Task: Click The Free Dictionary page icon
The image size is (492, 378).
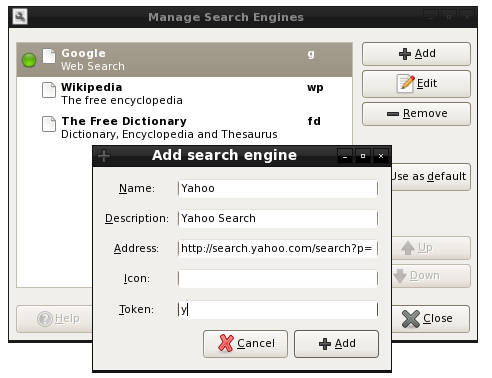Action: pos(49,124)
